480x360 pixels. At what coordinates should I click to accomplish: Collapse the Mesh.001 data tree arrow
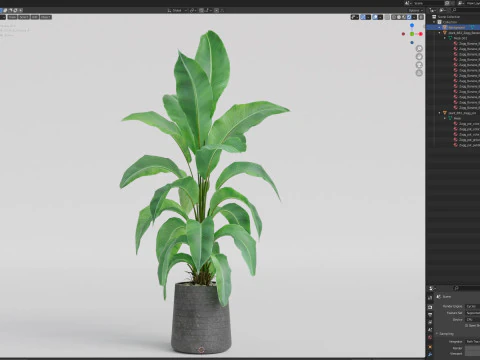445,38
